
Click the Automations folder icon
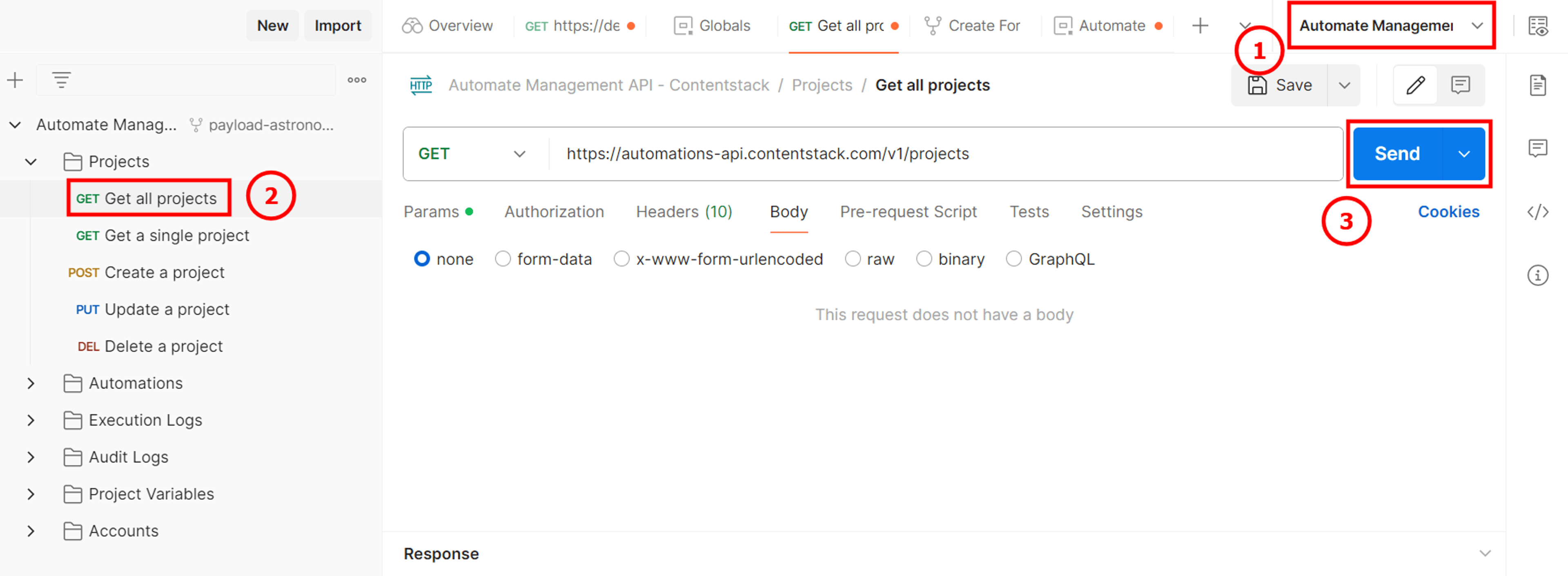coord(72,383)
